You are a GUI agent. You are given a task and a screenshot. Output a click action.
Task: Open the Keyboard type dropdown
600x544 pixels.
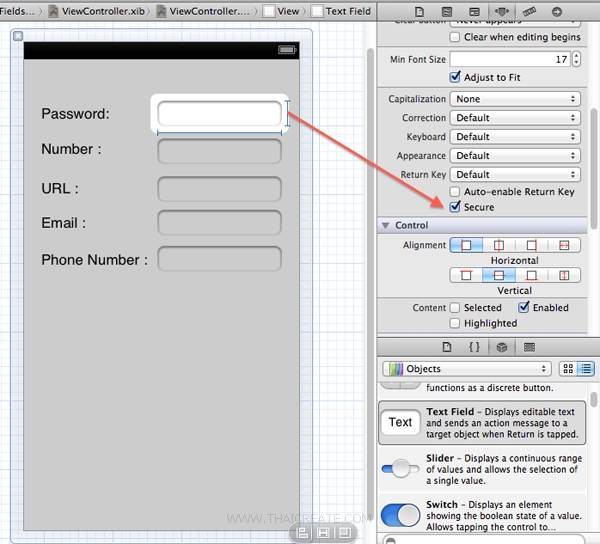pyautogui.click(x=515, y=137)
